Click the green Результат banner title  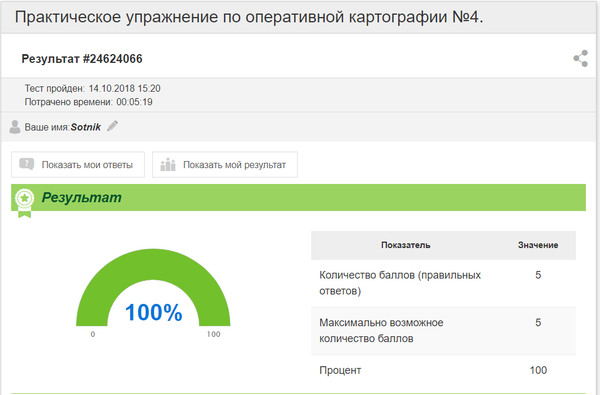(x=82, y=198)
